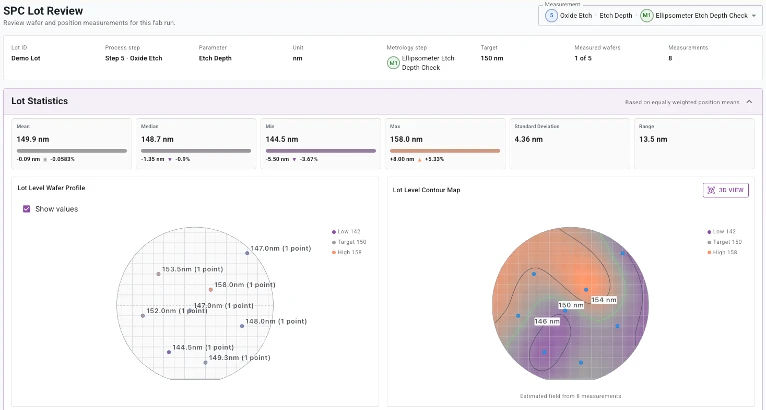Click High 158 legend entry in Contour Map
Screen dimensions: 766x410
coord(722,252)
